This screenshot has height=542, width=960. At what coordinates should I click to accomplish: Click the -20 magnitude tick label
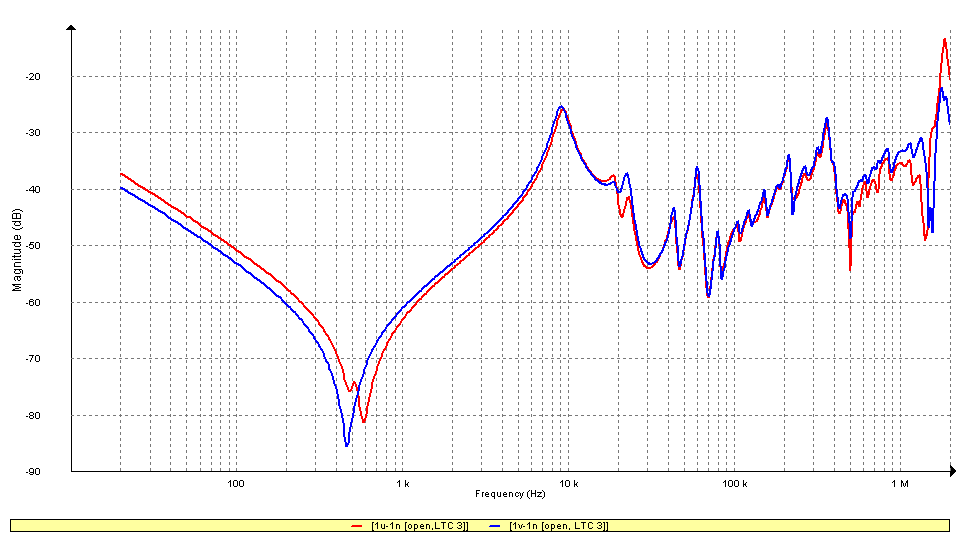pyautogui.click(x=33, y=77)
